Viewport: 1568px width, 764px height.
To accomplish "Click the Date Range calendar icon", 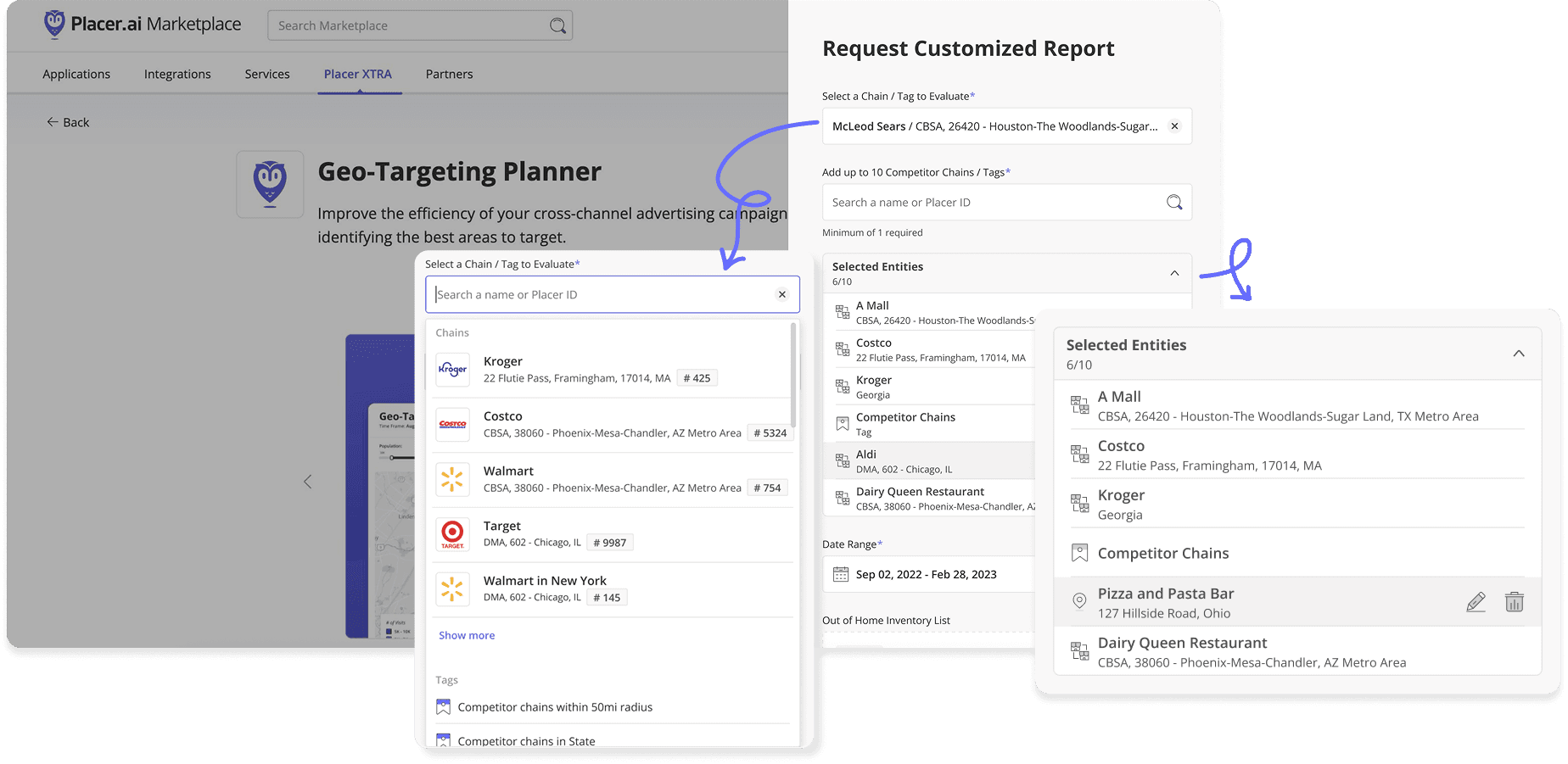I will (841, 574).
